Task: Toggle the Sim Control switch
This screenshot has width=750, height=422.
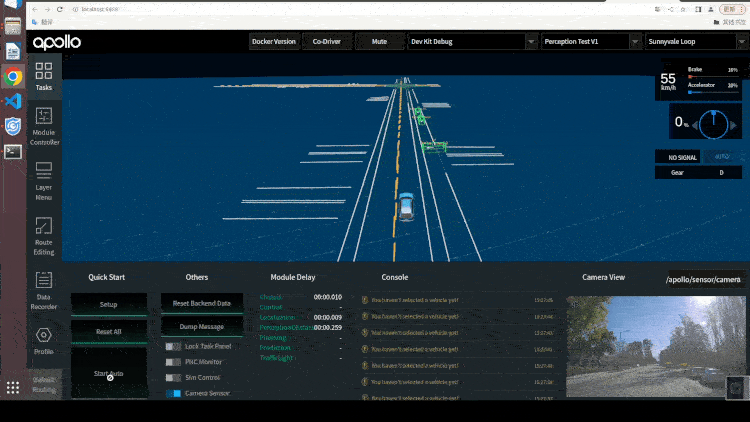Action: click(173, 378)
